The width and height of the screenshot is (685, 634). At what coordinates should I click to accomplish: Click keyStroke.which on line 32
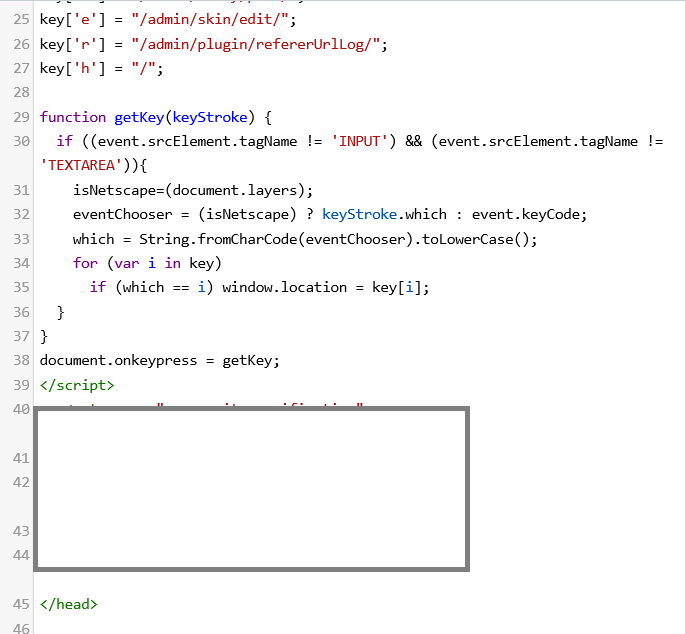pos(384,215)
